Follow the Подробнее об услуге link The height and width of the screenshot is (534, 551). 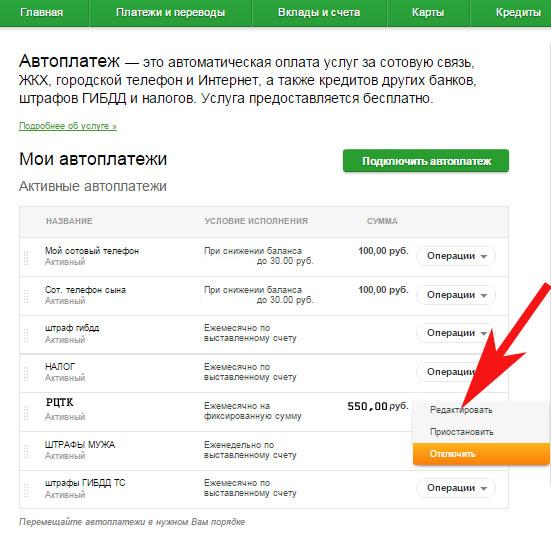67,126
